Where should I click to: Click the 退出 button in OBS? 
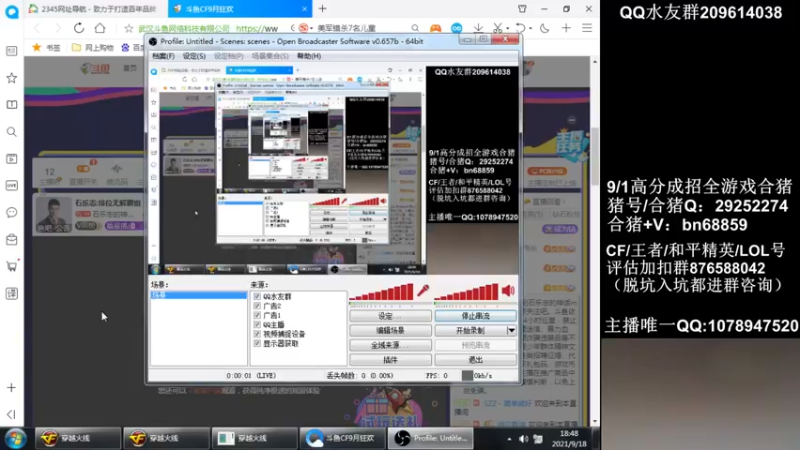click(476, 360)
